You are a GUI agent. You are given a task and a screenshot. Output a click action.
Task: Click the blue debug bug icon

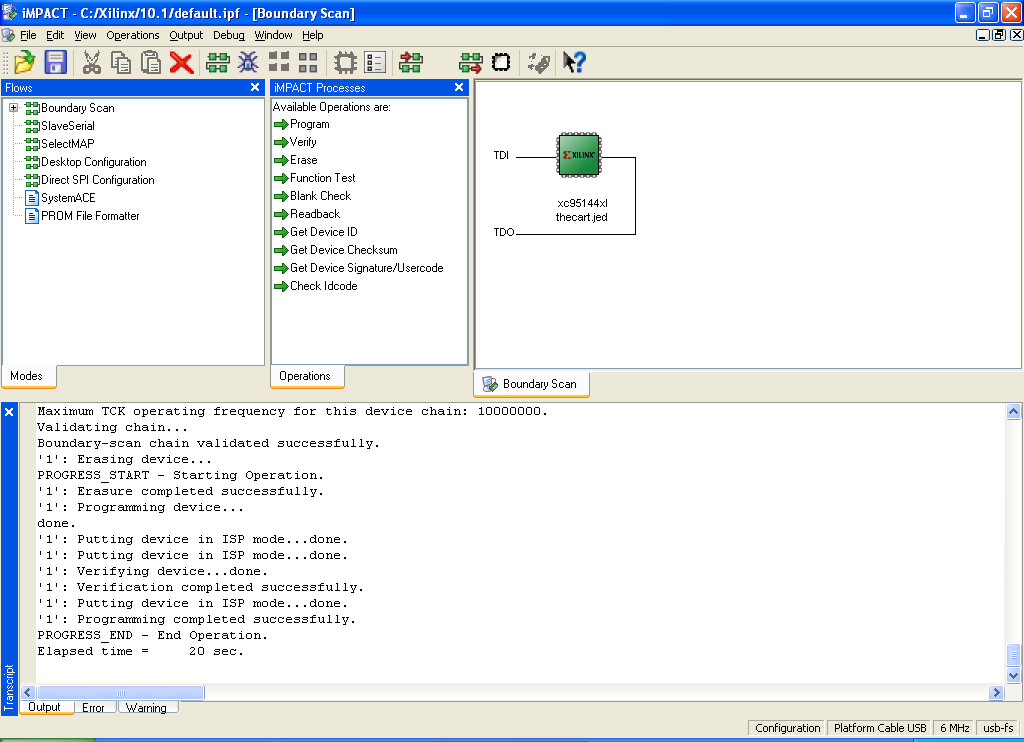tap(248, 63)
